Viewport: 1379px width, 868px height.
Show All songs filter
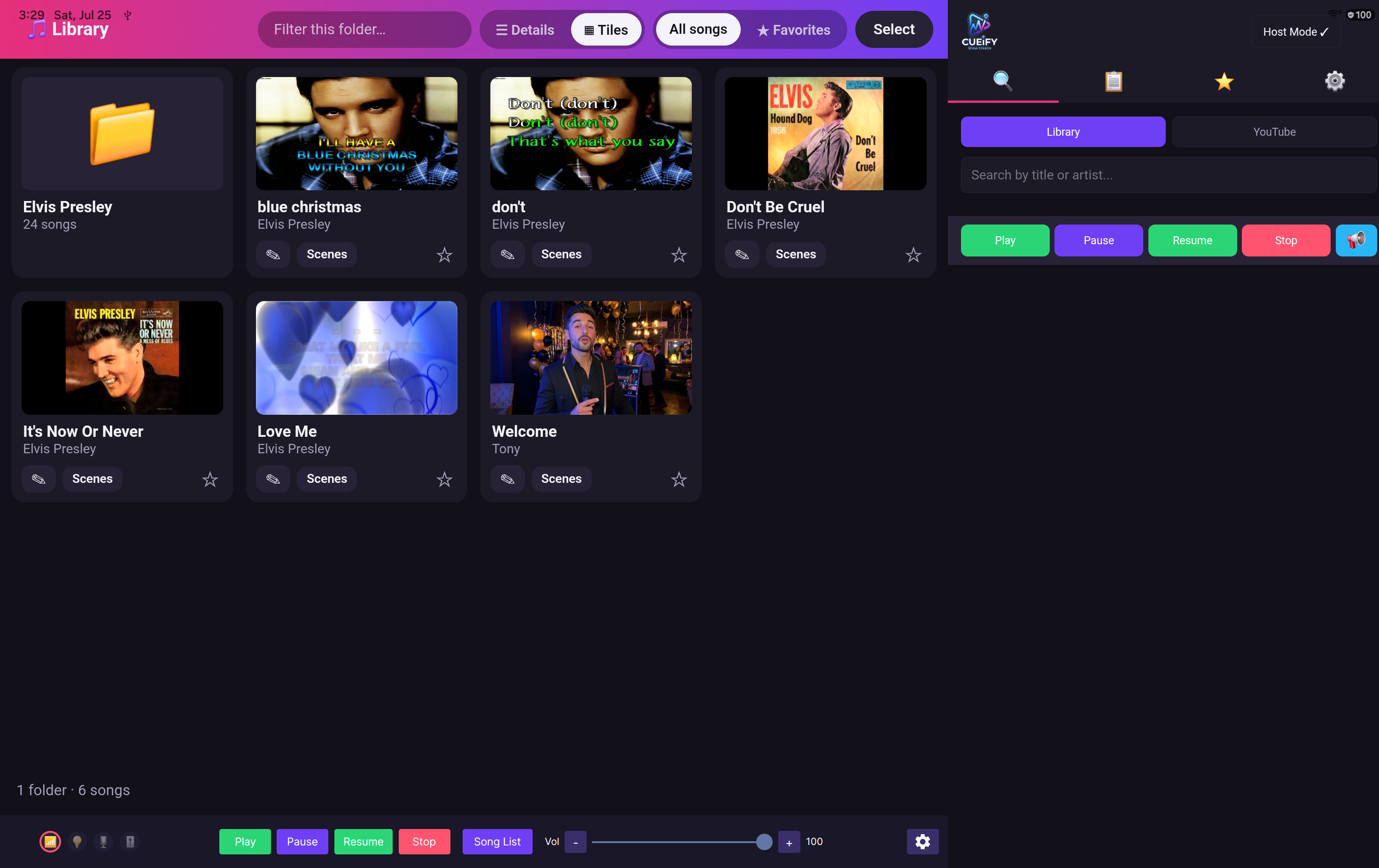[x=698, y=29]
